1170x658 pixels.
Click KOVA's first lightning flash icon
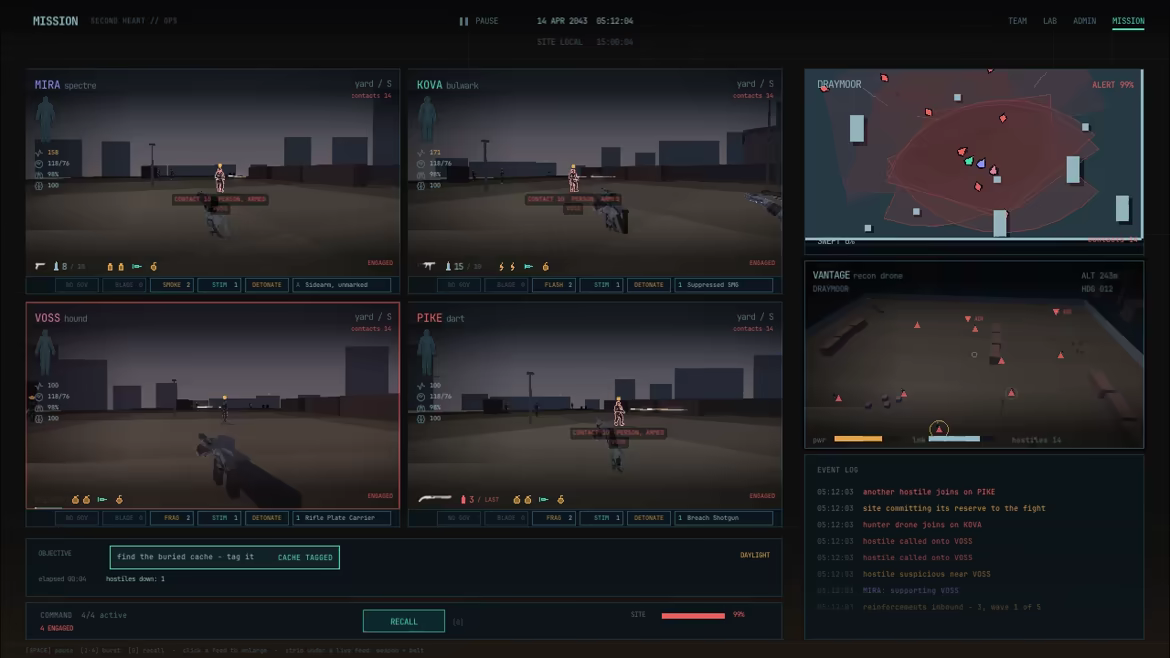pos(501,266)
